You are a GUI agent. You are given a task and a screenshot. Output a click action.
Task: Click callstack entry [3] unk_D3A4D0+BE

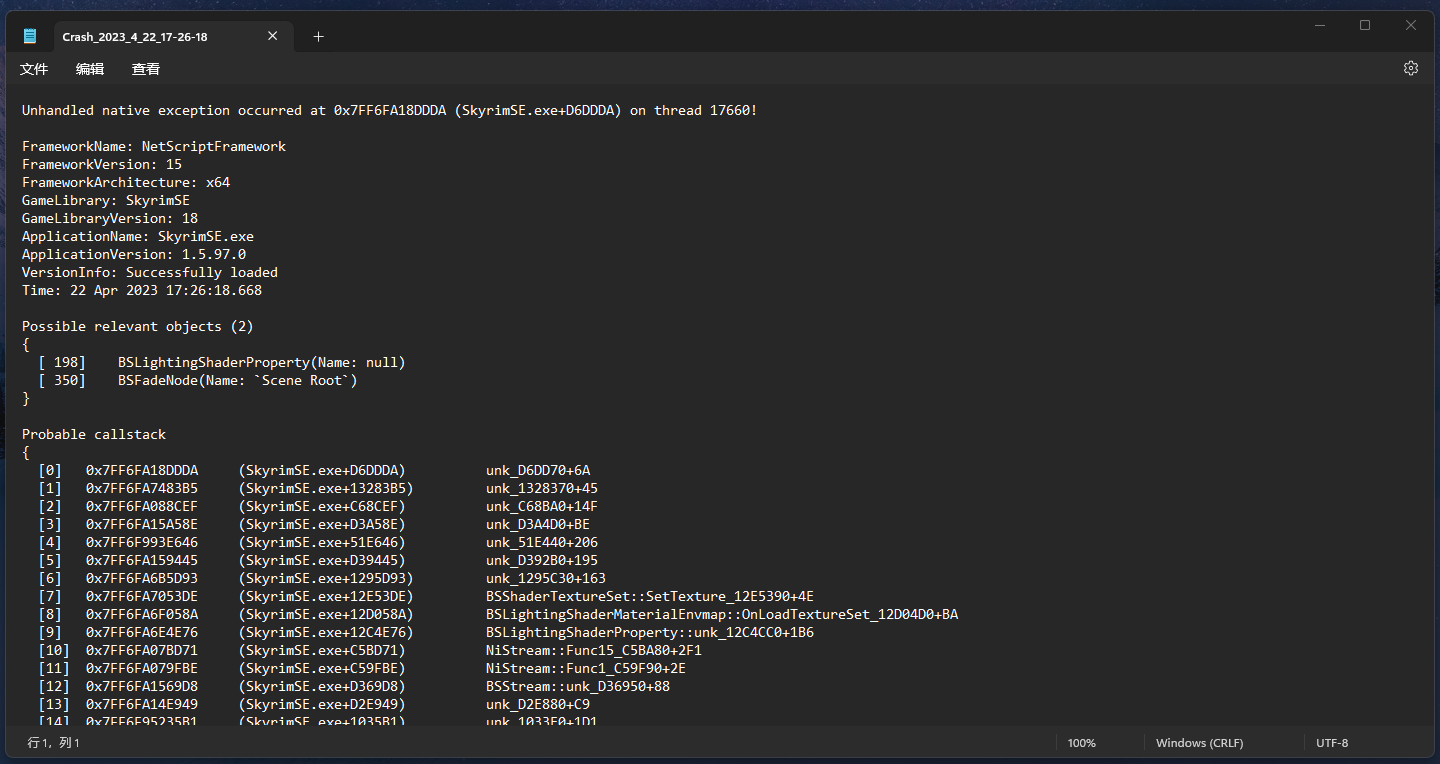(314, 524)
